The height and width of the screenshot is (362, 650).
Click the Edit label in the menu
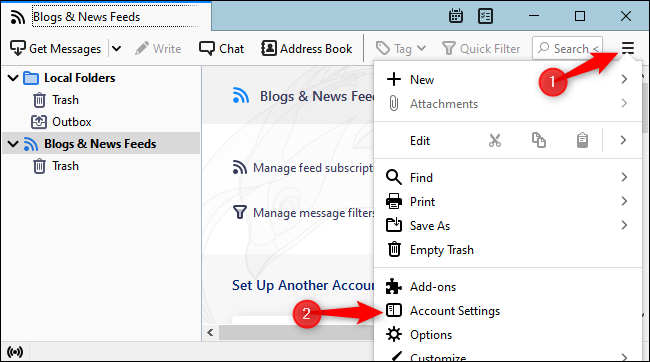tap(420, 141)
